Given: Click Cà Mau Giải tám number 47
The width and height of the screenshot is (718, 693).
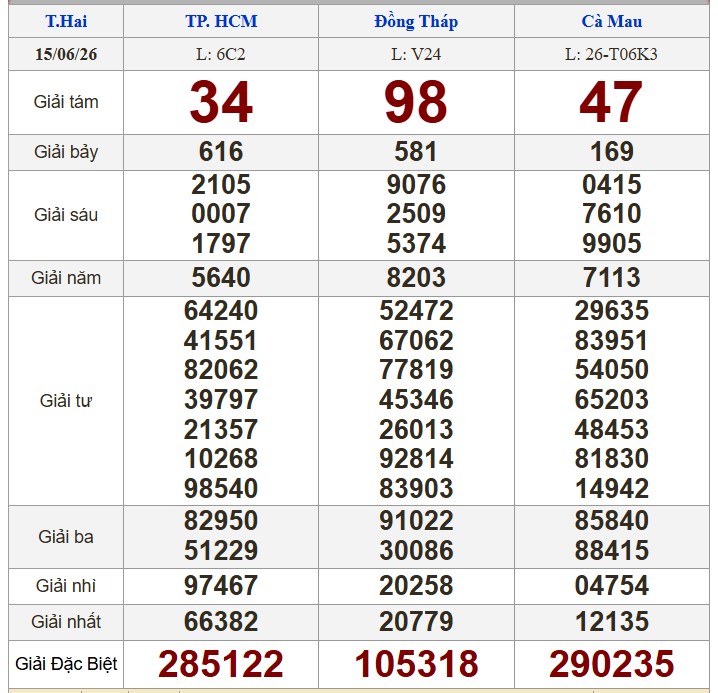Looking at the screenshot, I should pos(611,102).
